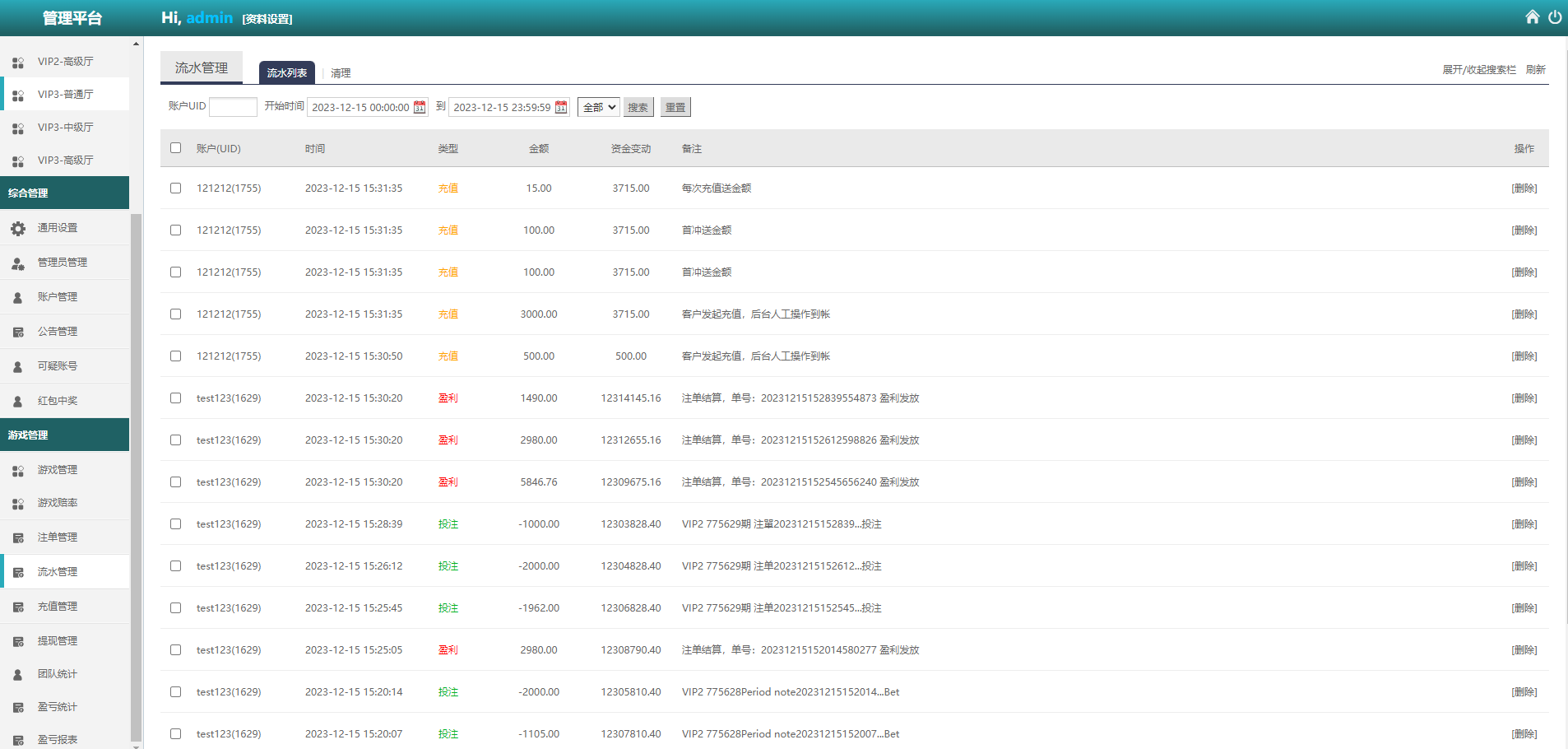Screen dimensions: 1568x749
Task: Switch to the 清理 tab
Action: click(341, 72)
